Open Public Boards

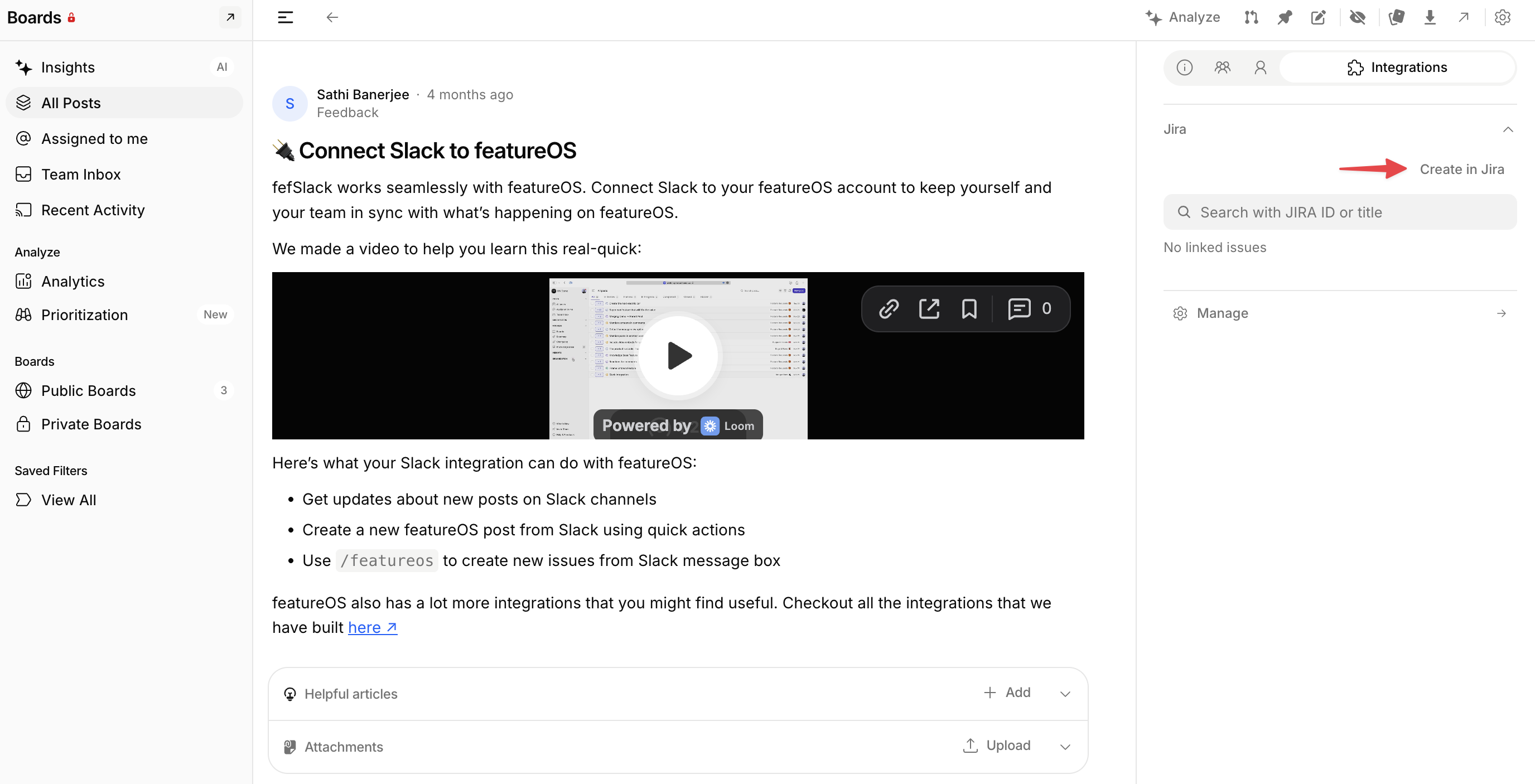[x=124, y=391]
